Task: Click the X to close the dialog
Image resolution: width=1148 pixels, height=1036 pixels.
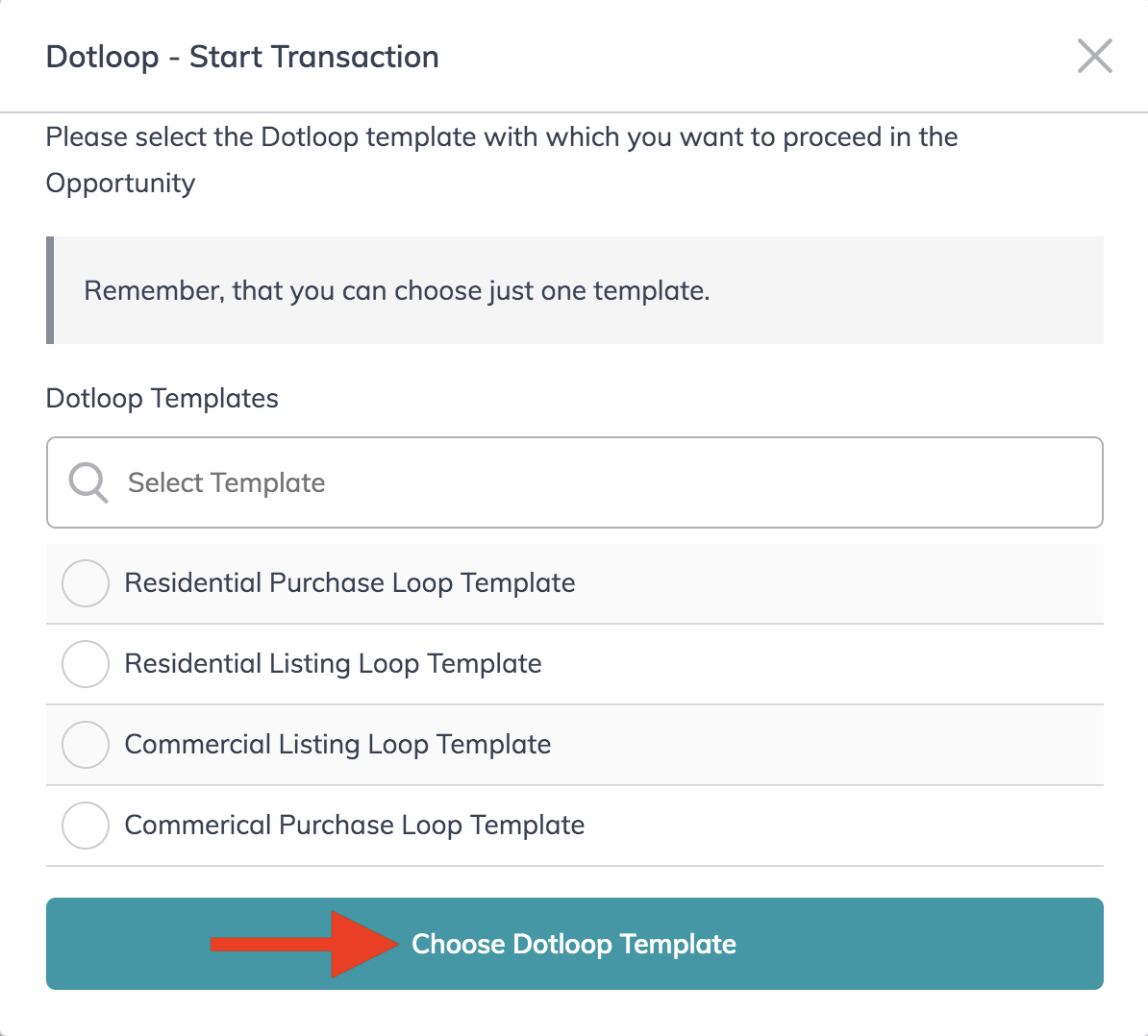Action: 1095,56
